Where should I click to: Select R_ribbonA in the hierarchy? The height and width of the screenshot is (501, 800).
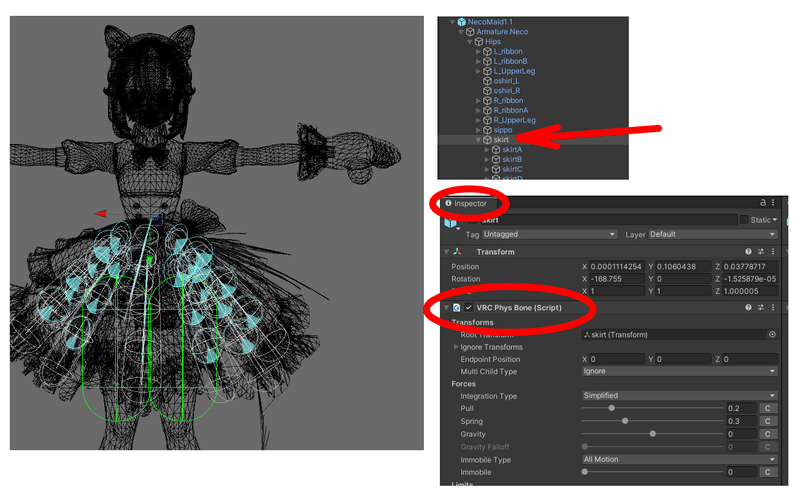[511, 110]
